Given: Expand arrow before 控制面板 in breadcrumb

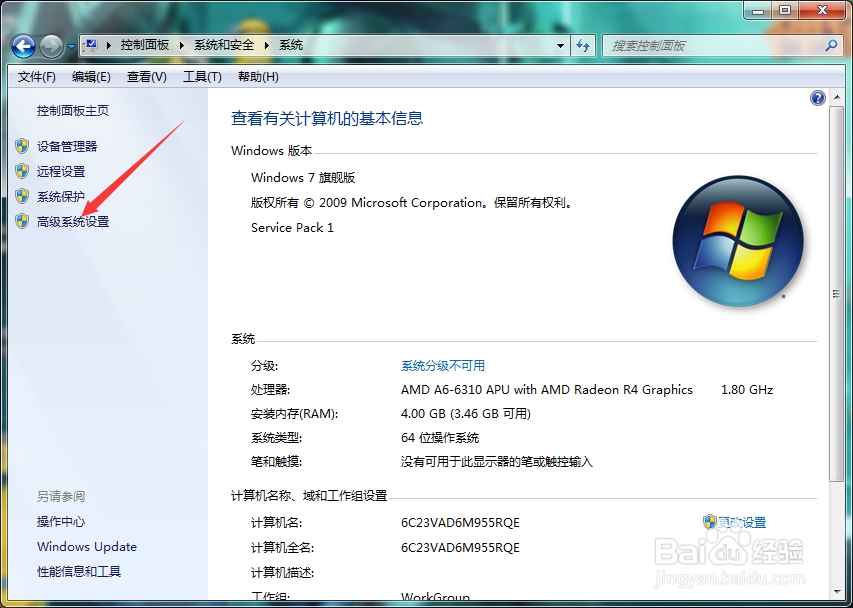Looking at the screenshot, I should pyautogui.click(x=109, y=45).
